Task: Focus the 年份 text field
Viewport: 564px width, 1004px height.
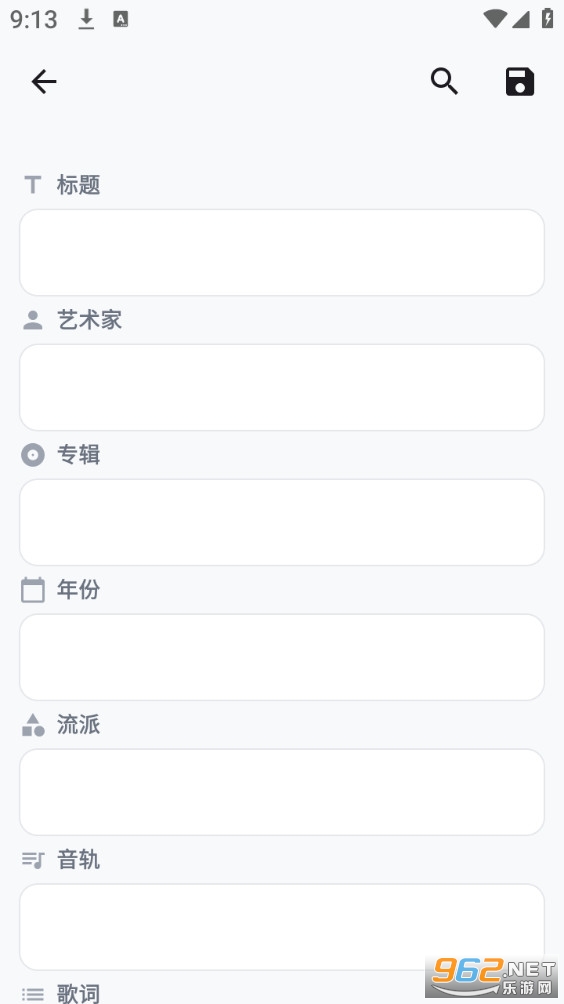Action: pos(282,657)
